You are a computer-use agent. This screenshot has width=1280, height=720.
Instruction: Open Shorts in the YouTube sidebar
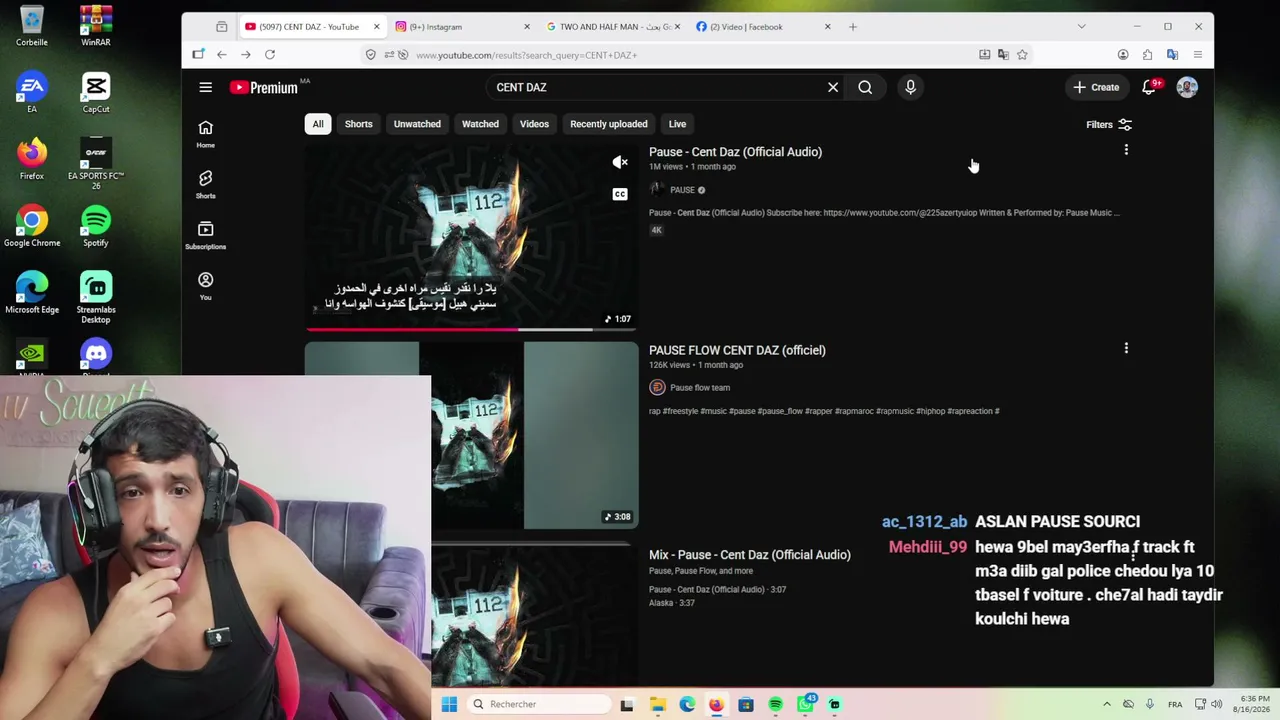tap(205, 184)
